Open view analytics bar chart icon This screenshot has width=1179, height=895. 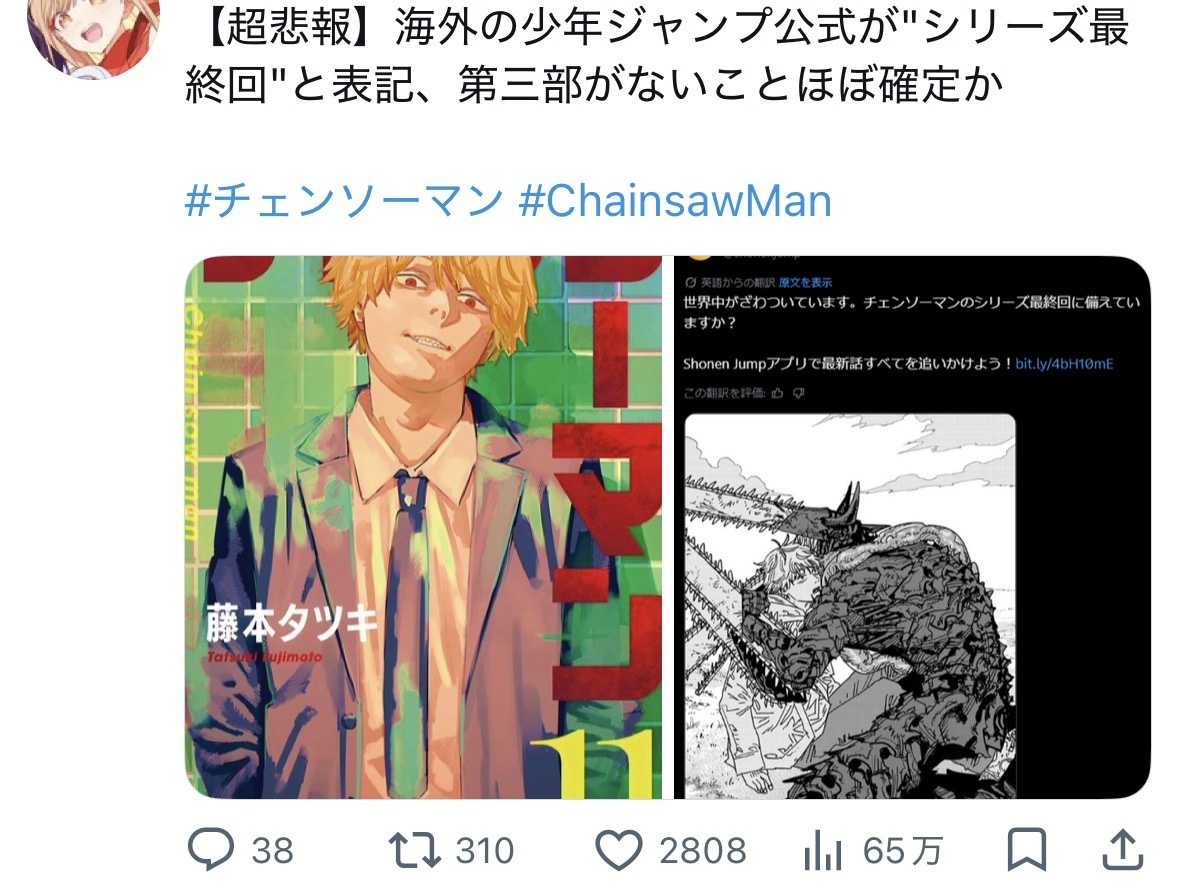tap(823, 851)
